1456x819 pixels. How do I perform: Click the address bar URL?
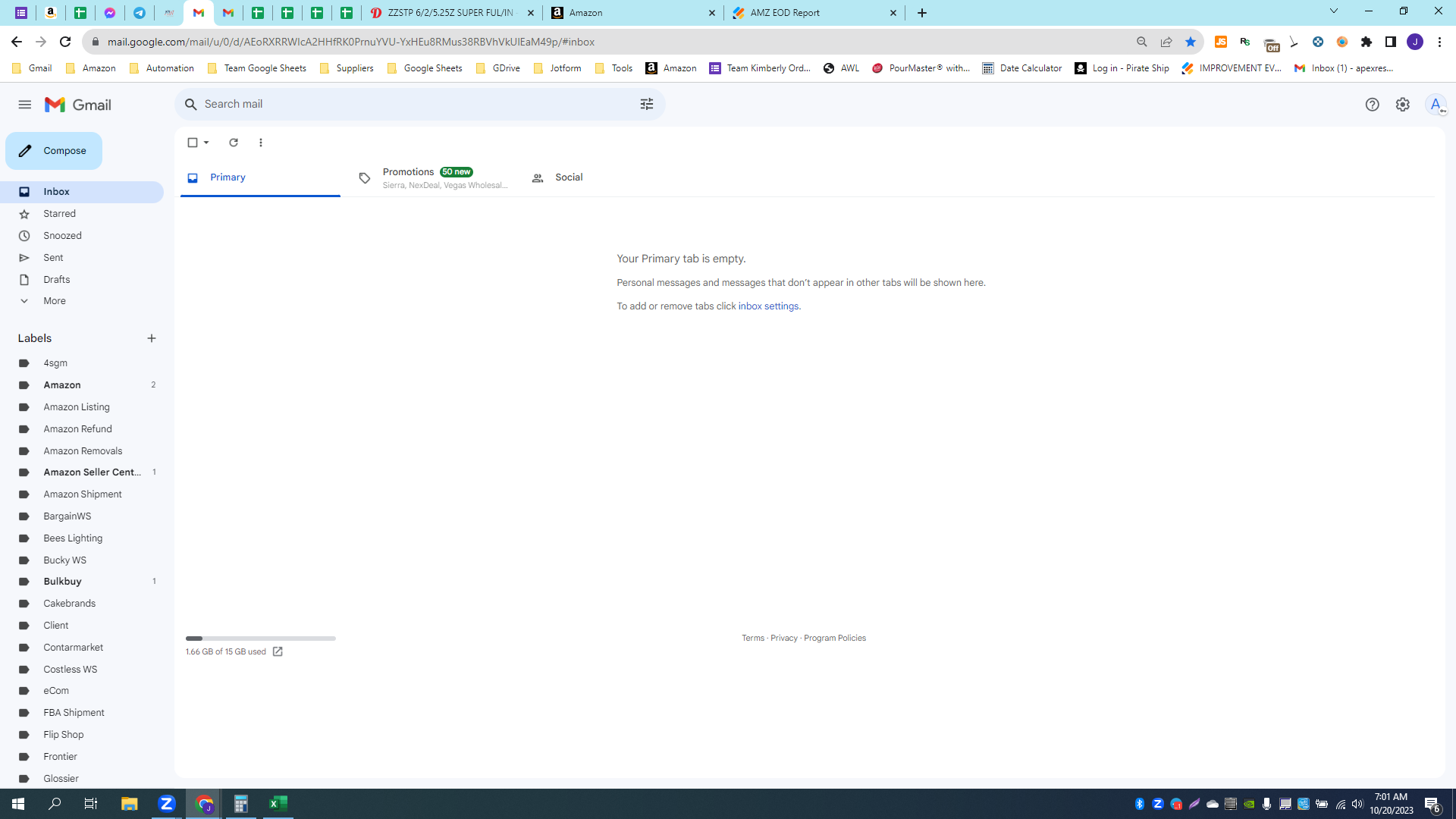coord(351,42)
